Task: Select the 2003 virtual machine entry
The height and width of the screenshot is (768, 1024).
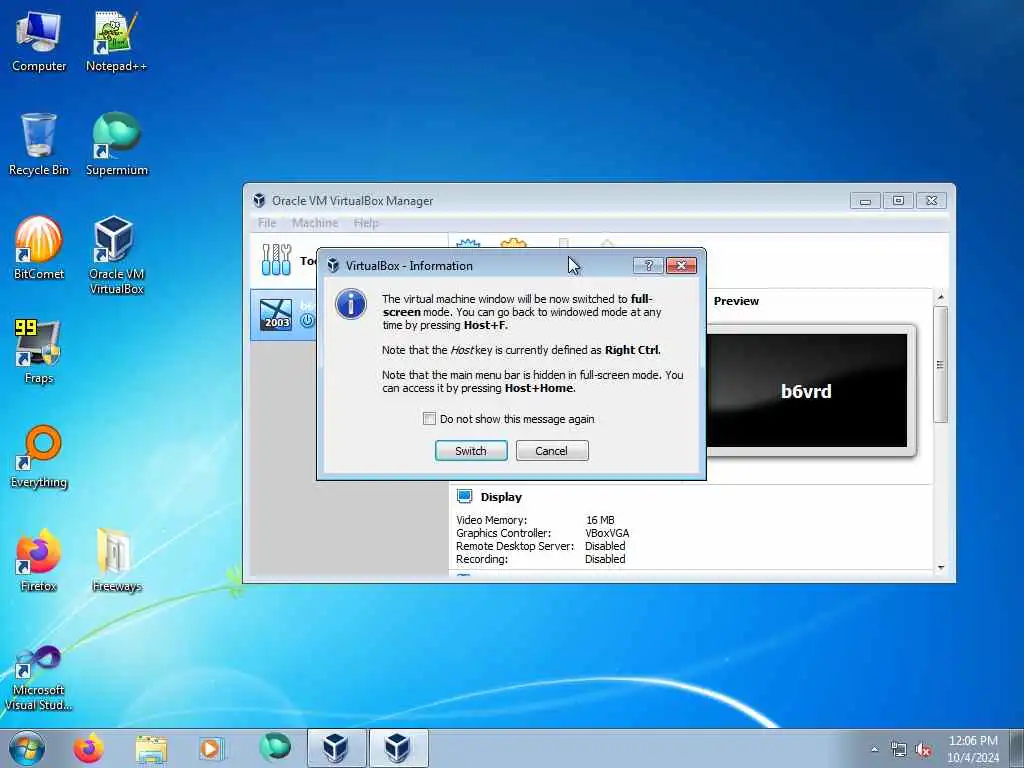Action: click(283, 315)
